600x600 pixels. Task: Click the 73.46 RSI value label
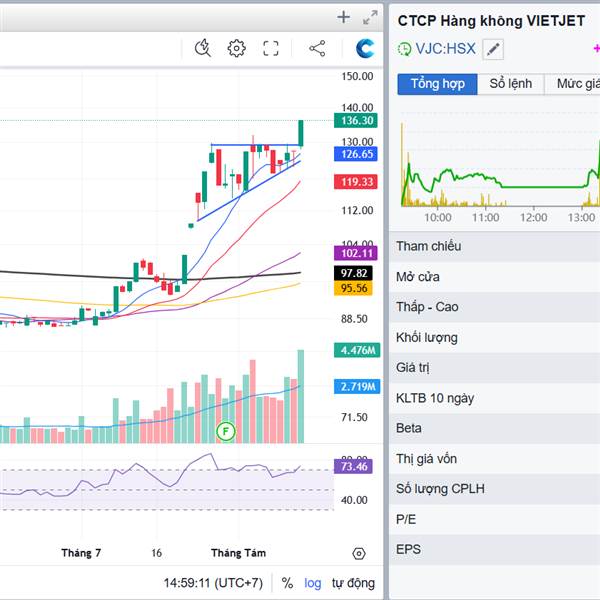coord(353,466)
